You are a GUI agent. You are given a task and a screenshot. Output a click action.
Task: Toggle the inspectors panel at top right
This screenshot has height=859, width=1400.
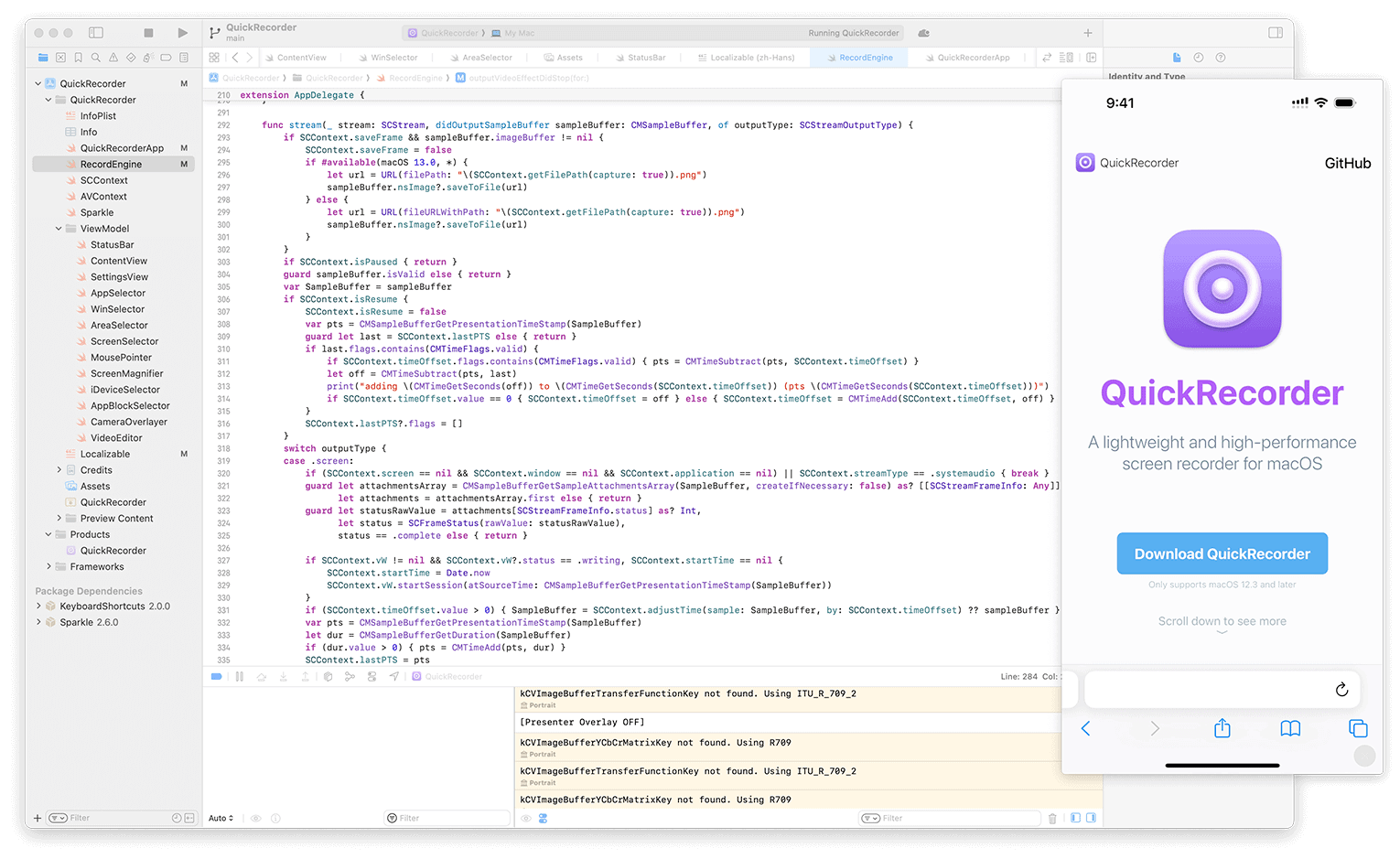1276,33
